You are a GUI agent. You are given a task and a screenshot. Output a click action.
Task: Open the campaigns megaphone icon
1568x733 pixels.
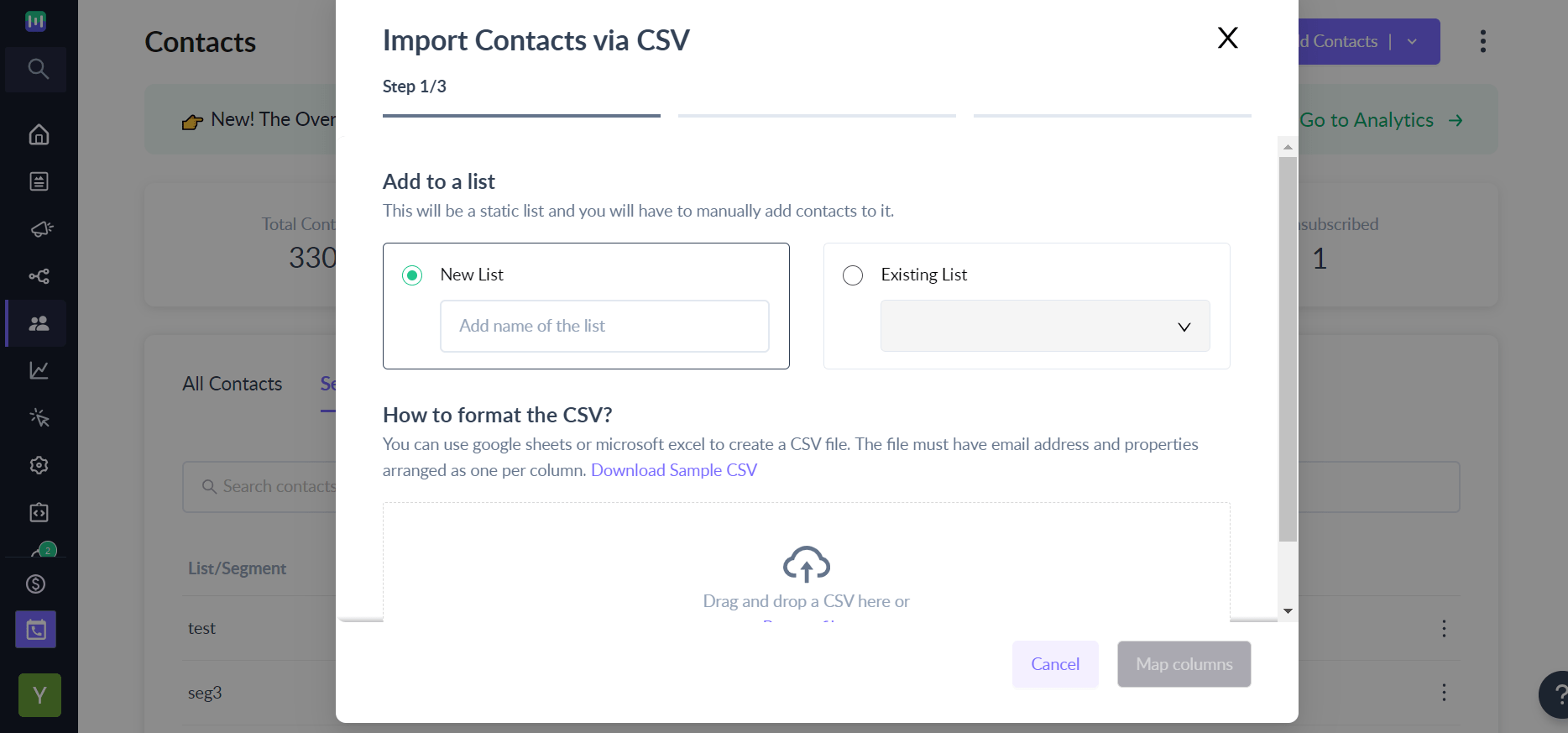tap(40, 229)
